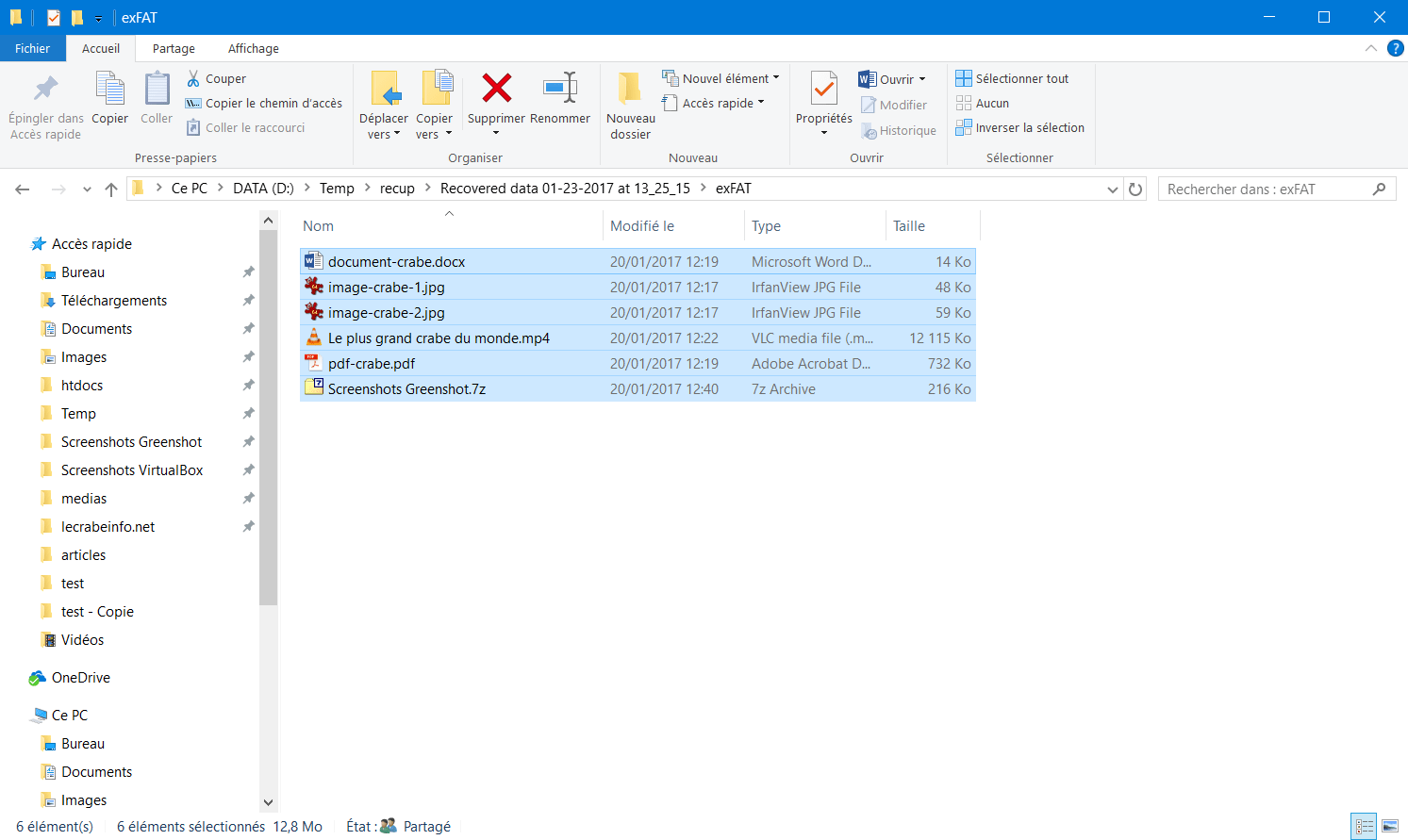Click the VLC cone icon of the mp4 file
The width and height of the screenshot is (1408, 840).
coord(314,338)
